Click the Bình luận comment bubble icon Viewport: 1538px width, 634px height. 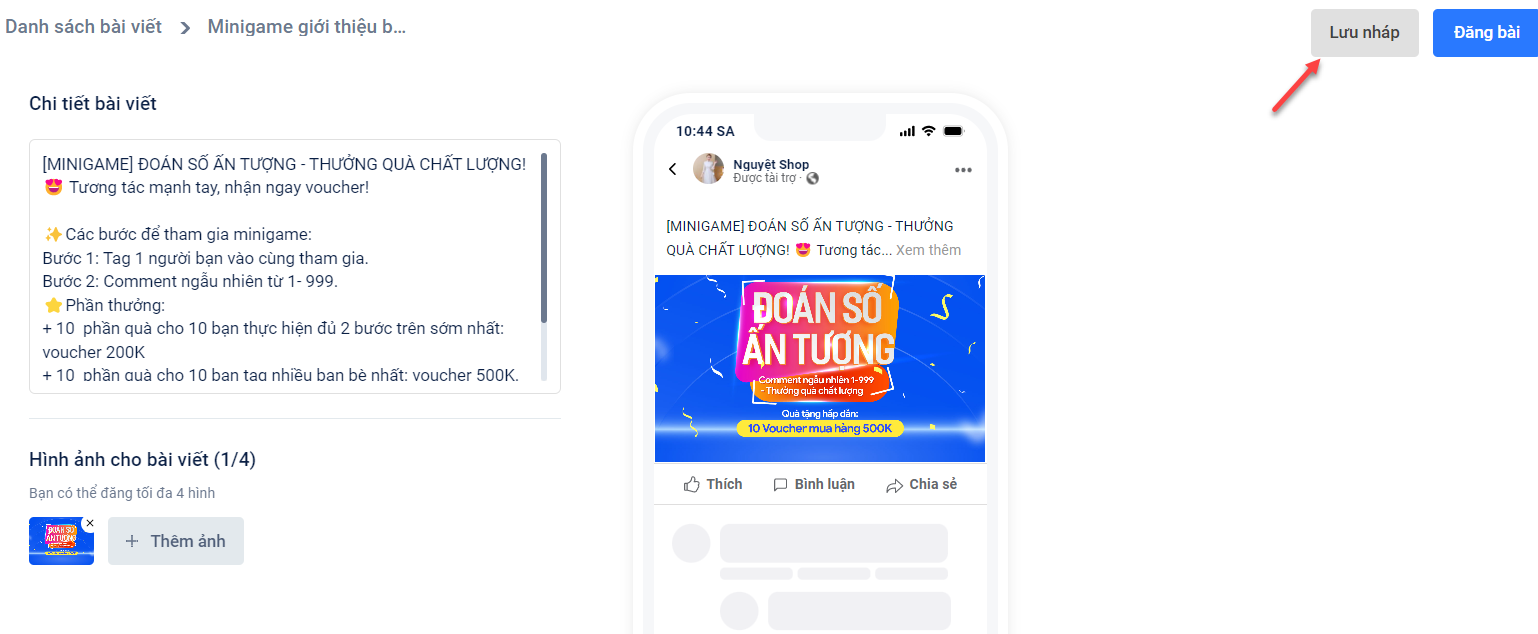tap(781, 485)
